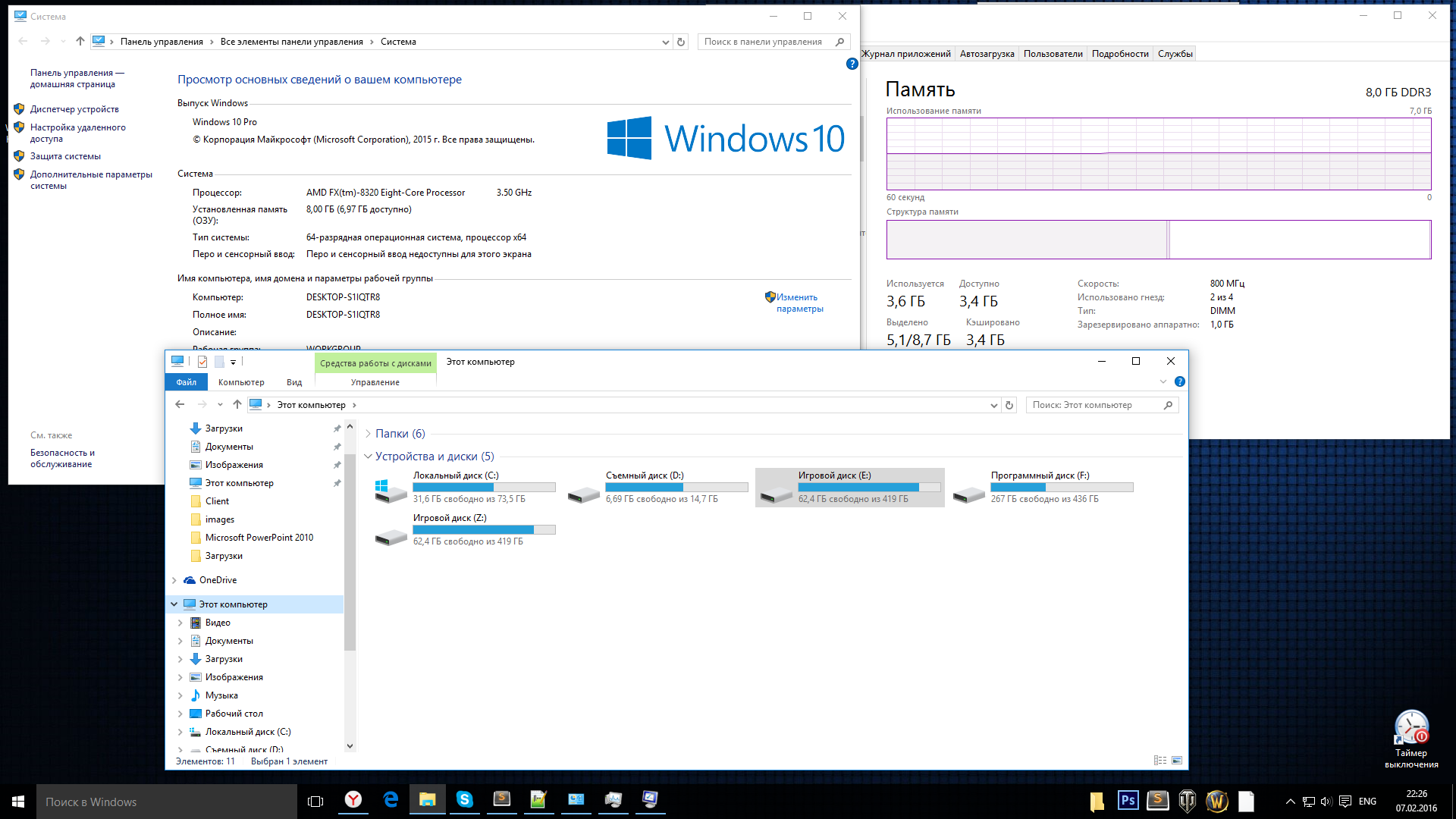This screenshot has width=1456, height=819.
Task: Open Дополнительные параметры системы link
Action: coord(91,180)
